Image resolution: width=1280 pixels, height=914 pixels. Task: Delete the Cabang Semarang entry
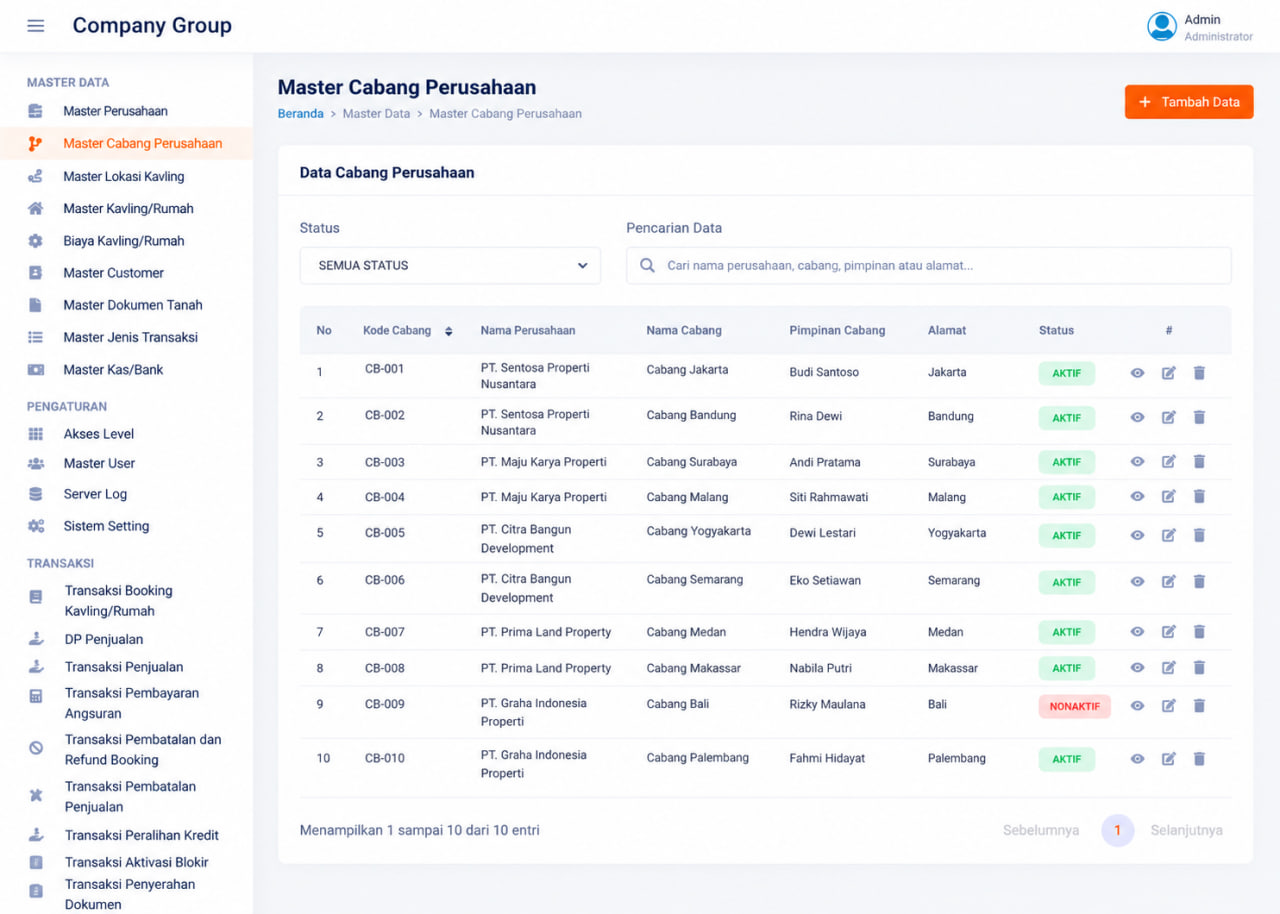click(x=1199, y=582)
